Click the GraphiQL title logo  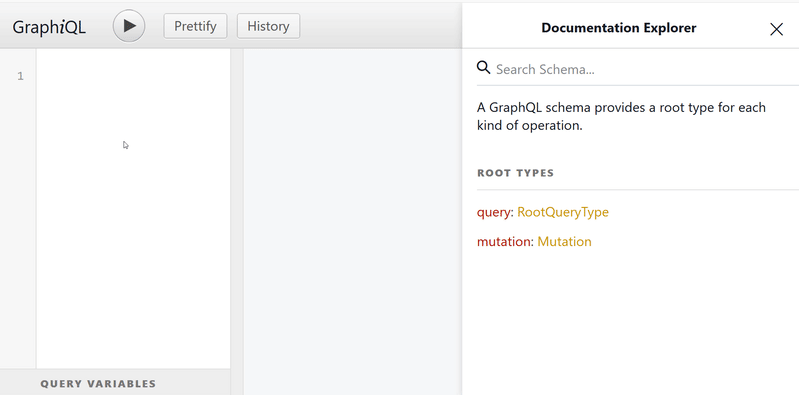(49, 27)
